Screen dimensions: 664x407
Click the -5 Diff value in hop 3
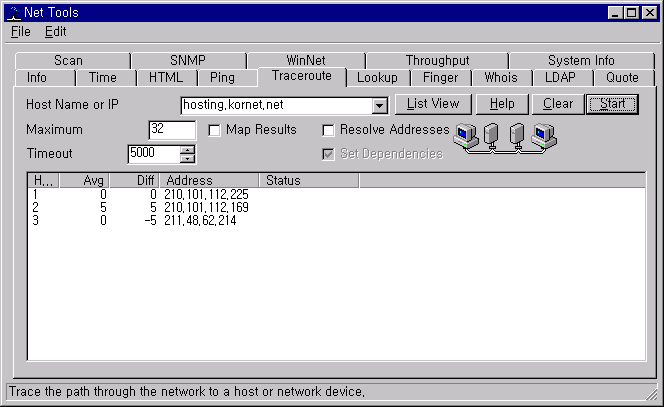click(x=150, y=221)
